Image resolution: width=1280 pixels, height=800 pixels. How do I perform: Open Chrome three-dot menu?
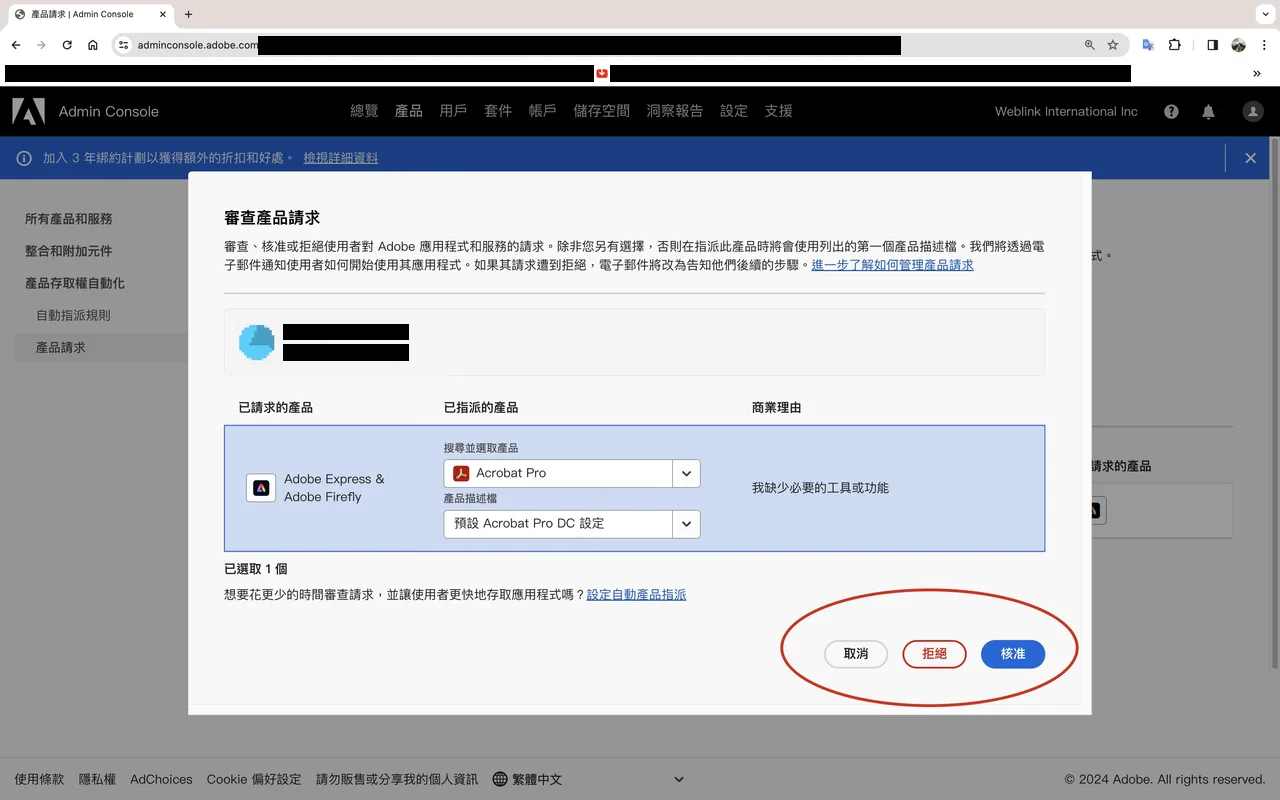point(1264,45)
